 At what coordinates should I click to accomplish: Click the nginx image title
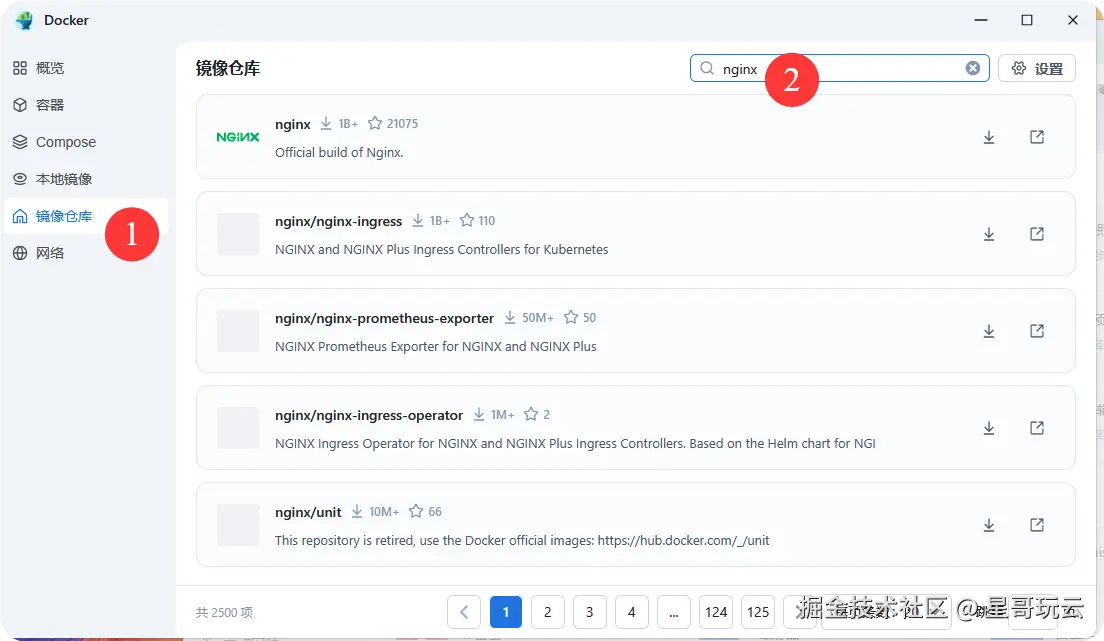click(293, 125)
